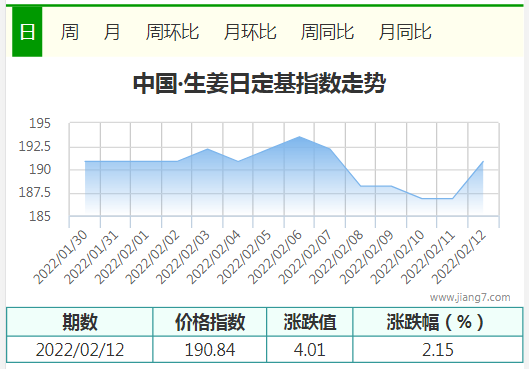Click the 2022/02/12 end point on chart

point(483,162)
